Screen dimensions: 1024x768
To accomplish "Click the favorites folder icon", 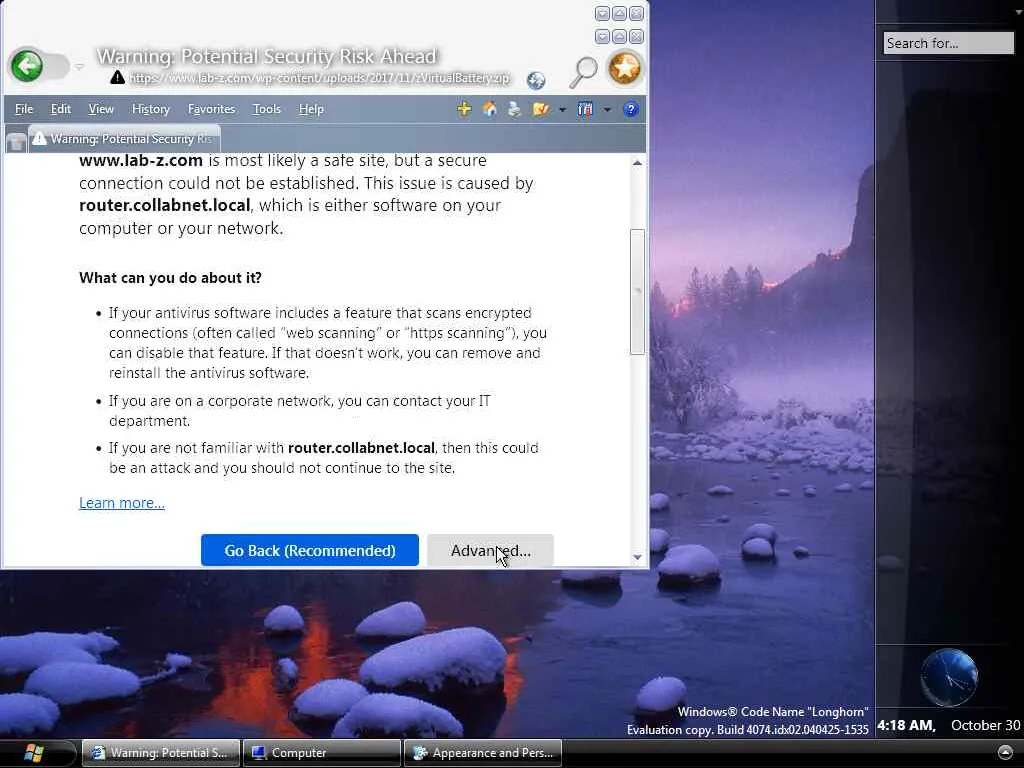I will [541, 109].
